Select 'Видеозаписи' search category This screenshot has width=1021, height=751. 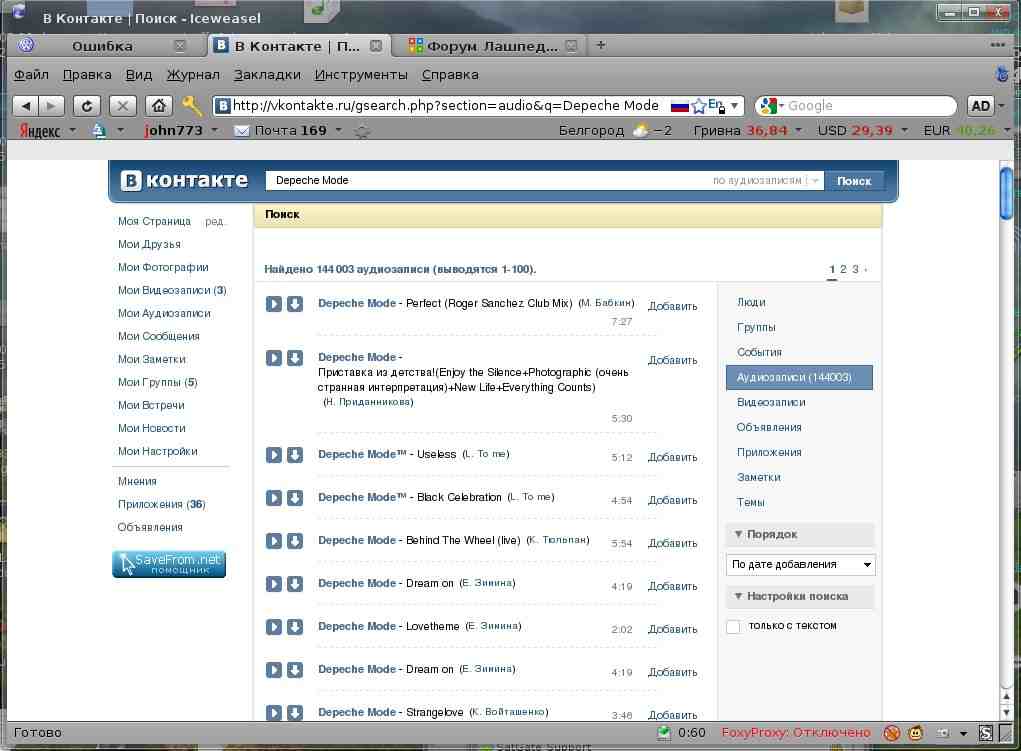[x=771, y=403]
